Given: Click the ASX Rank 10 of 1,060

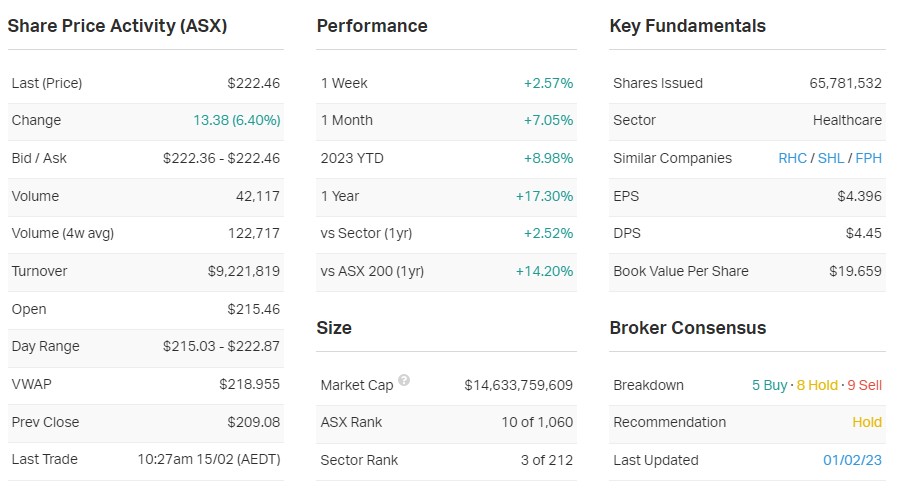Looking at the screenshot, I should pos(537,422).
